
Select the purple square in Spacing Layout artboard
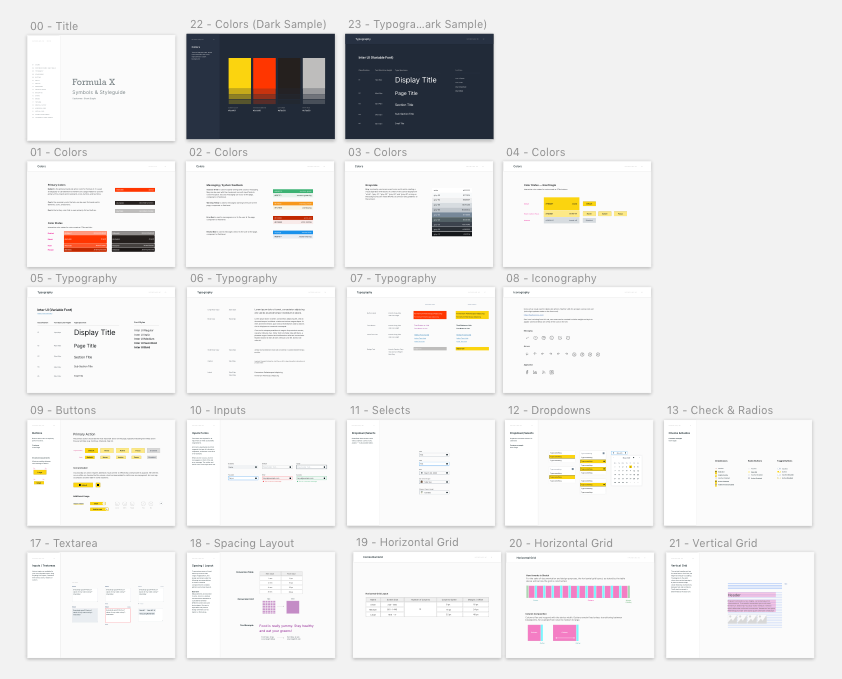click(293, 607)
